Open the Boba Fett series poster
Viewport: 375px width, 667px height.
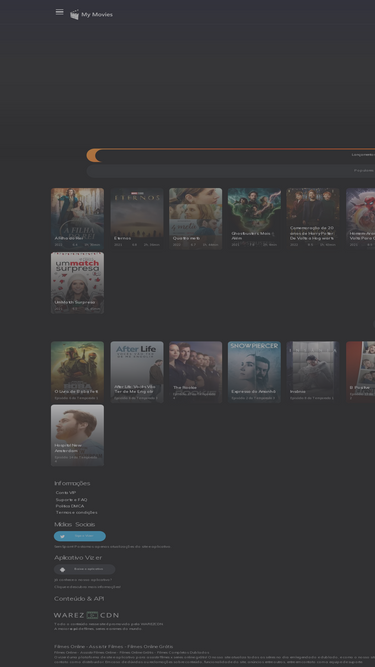77,372
